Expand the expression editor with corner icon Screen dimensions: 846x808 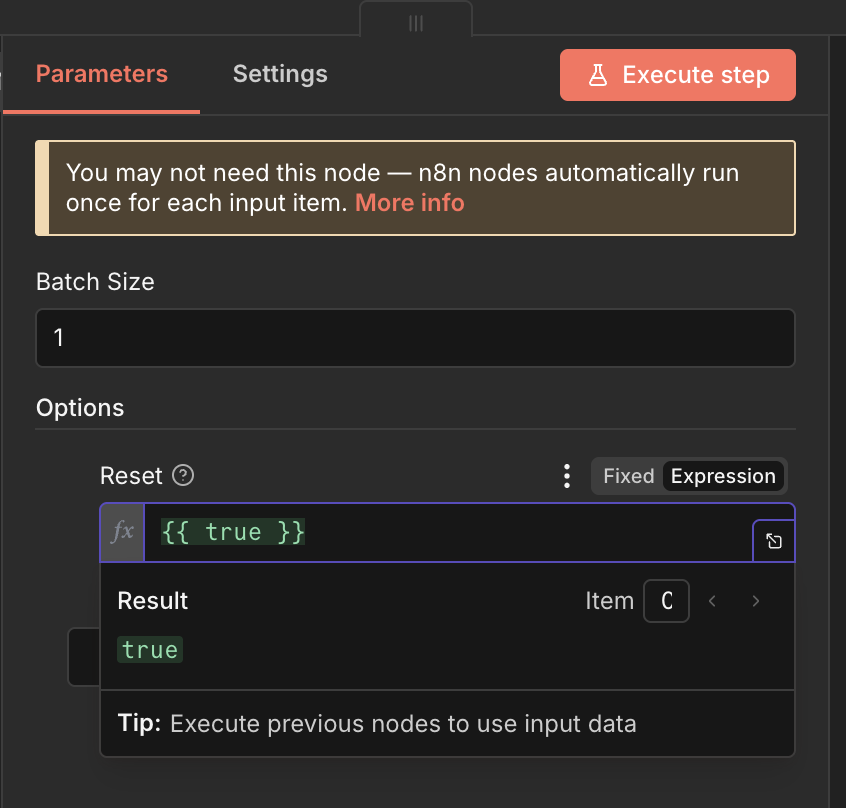point(774,542)
